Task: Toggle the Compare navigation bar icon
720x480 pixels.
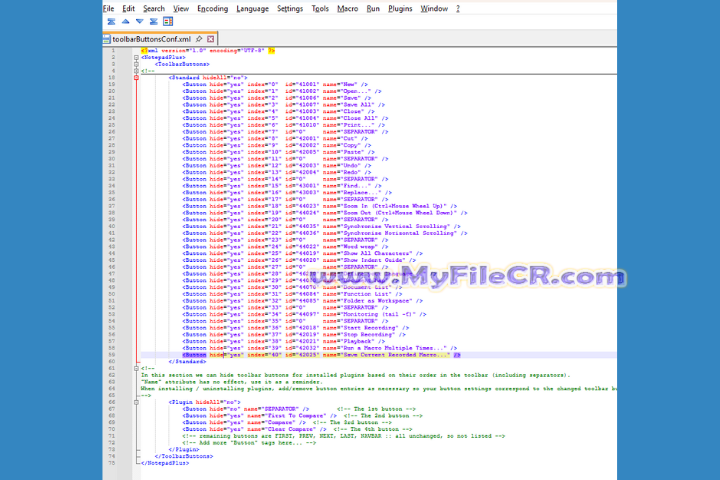Action: (168, 22)
